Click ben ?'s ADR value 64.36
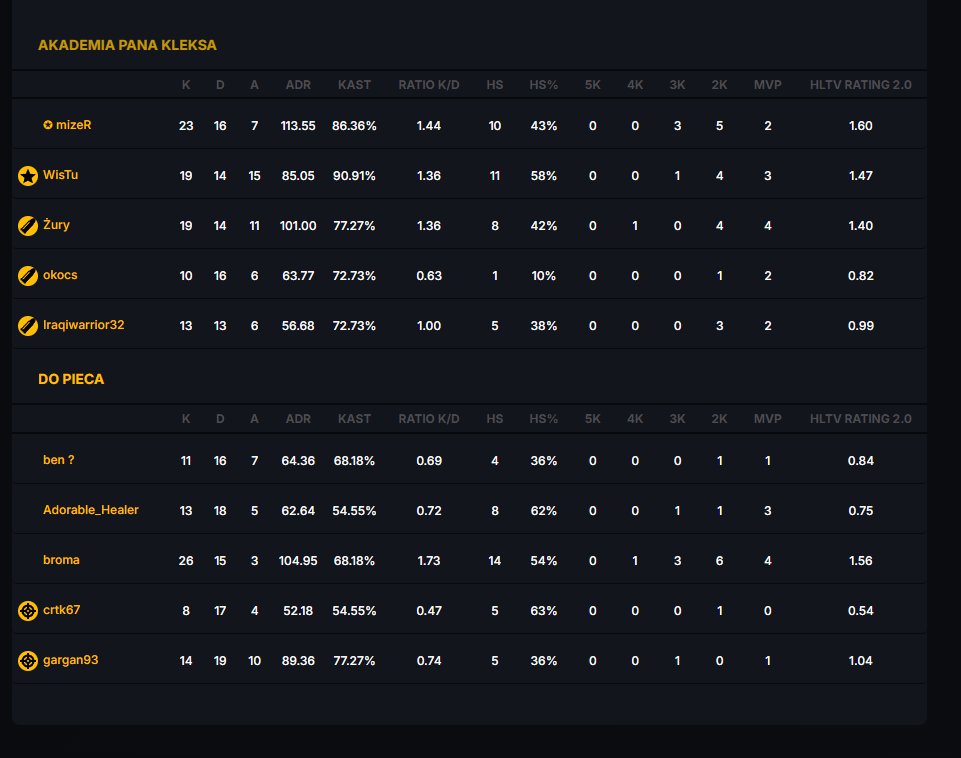This screenshot has height=758, width=961. (x=298, y=461)
